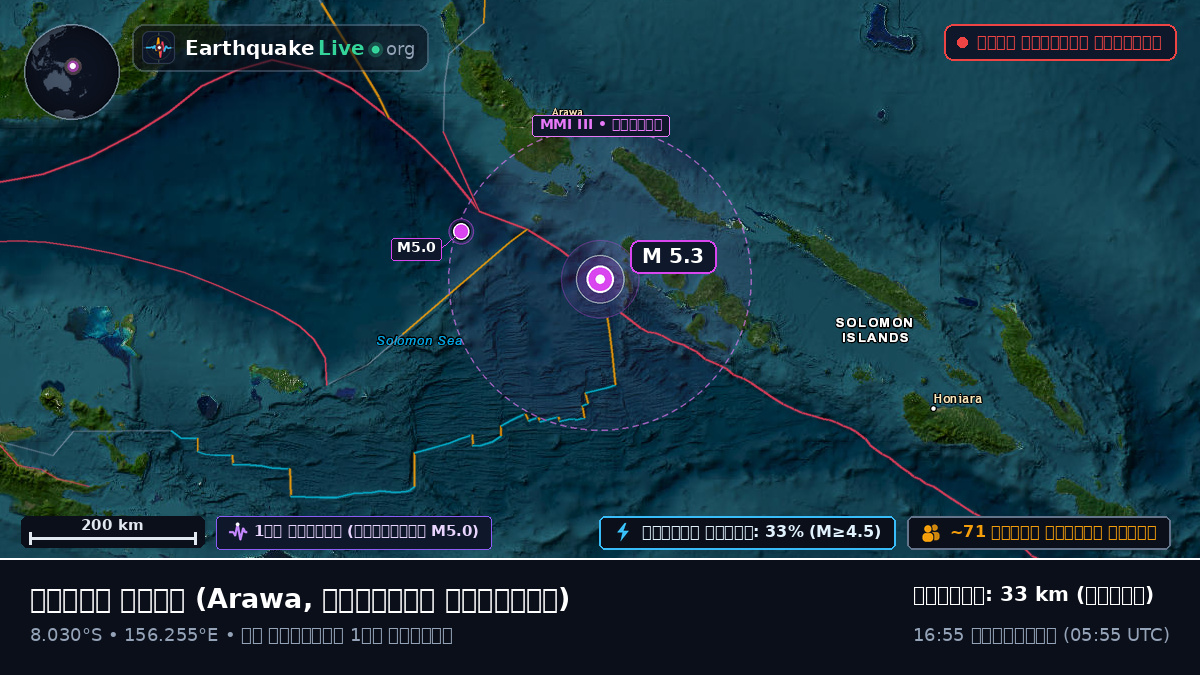This screenshot has width=1200, height=675.
Task: Click the time text "16:55 … (05:55 UTC)"
Action: tap(1041, 635)
